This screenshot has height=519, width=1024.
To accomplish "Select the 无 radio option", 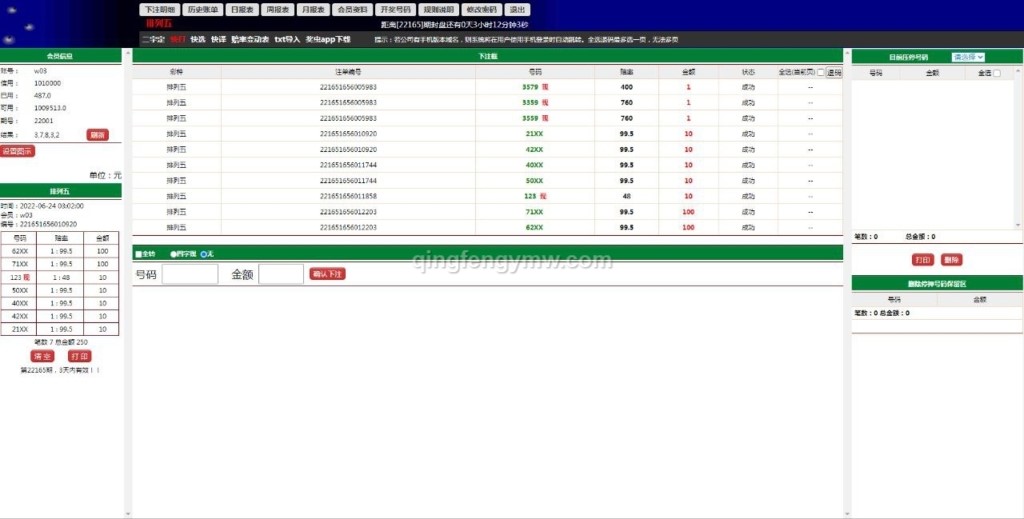I will pos(204,254).
